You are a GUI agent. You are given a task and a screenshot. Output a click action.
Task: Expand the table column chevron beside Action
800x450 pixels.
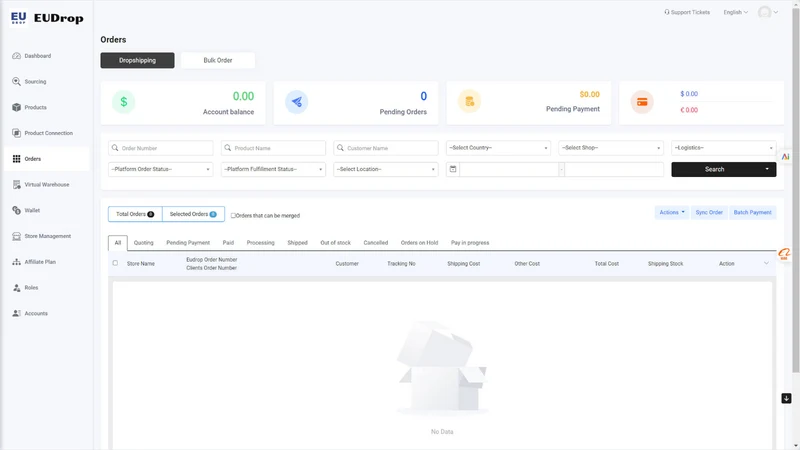766,263
